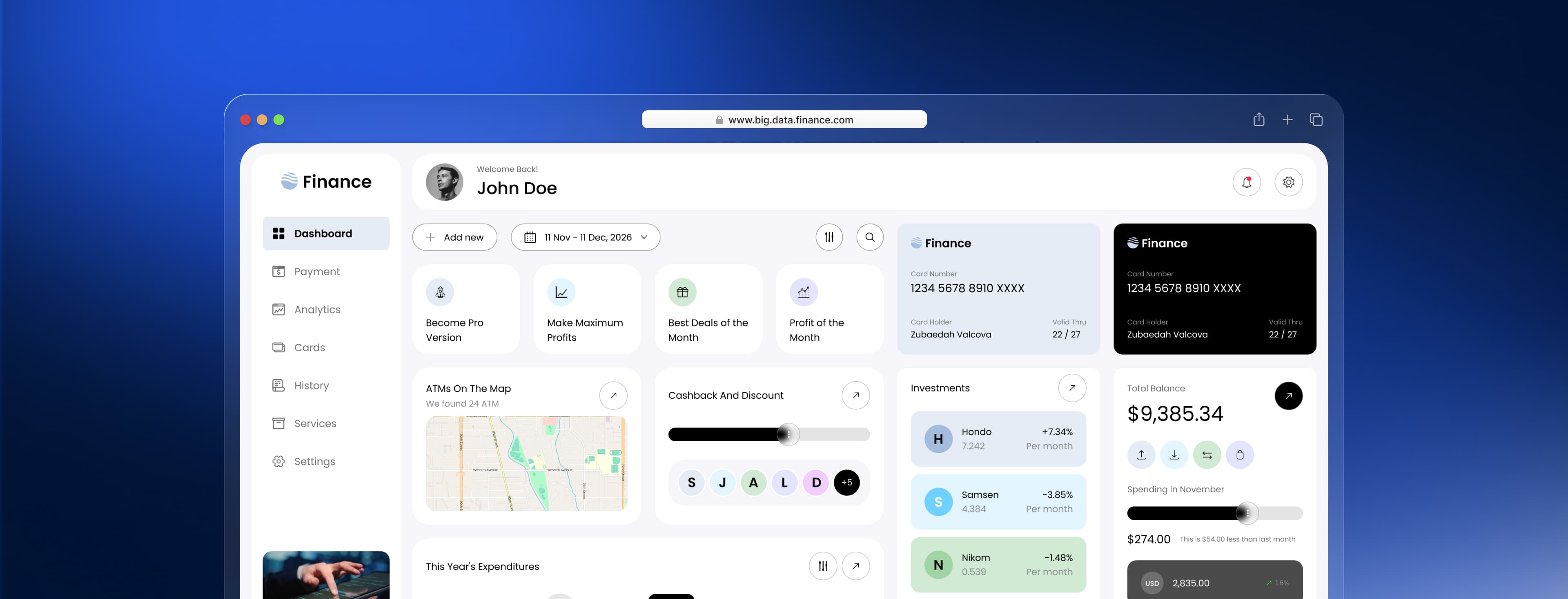Open the ATMs On The Map arrow
Screen dimensions: 1568x599
click(614, 396)
